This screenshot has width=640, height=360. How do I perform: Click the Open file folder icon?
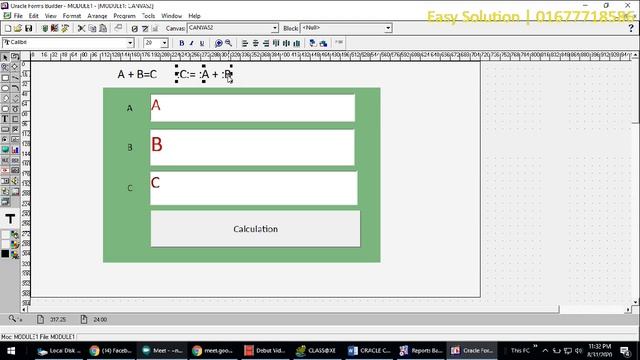tap(18, 28)
